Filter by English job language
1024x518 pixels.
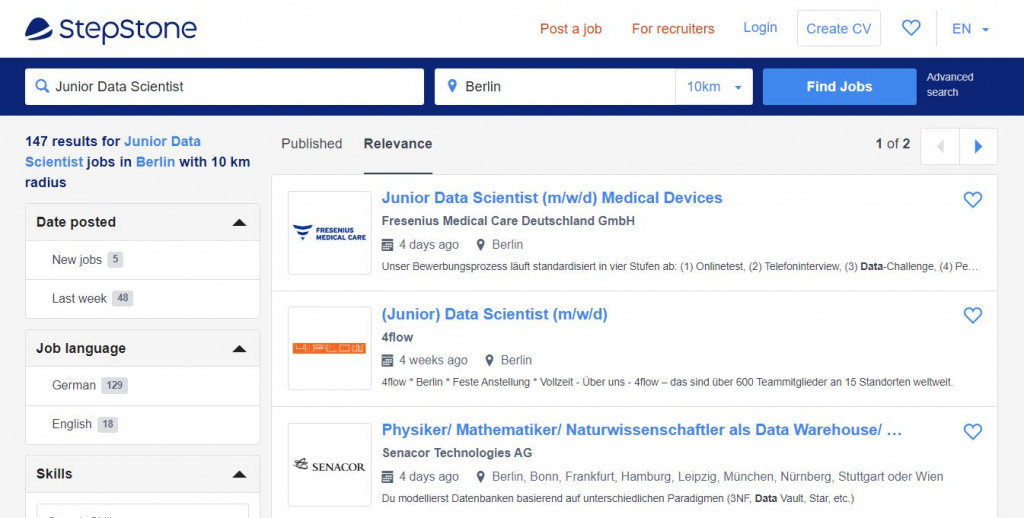[x=72, y=424]
